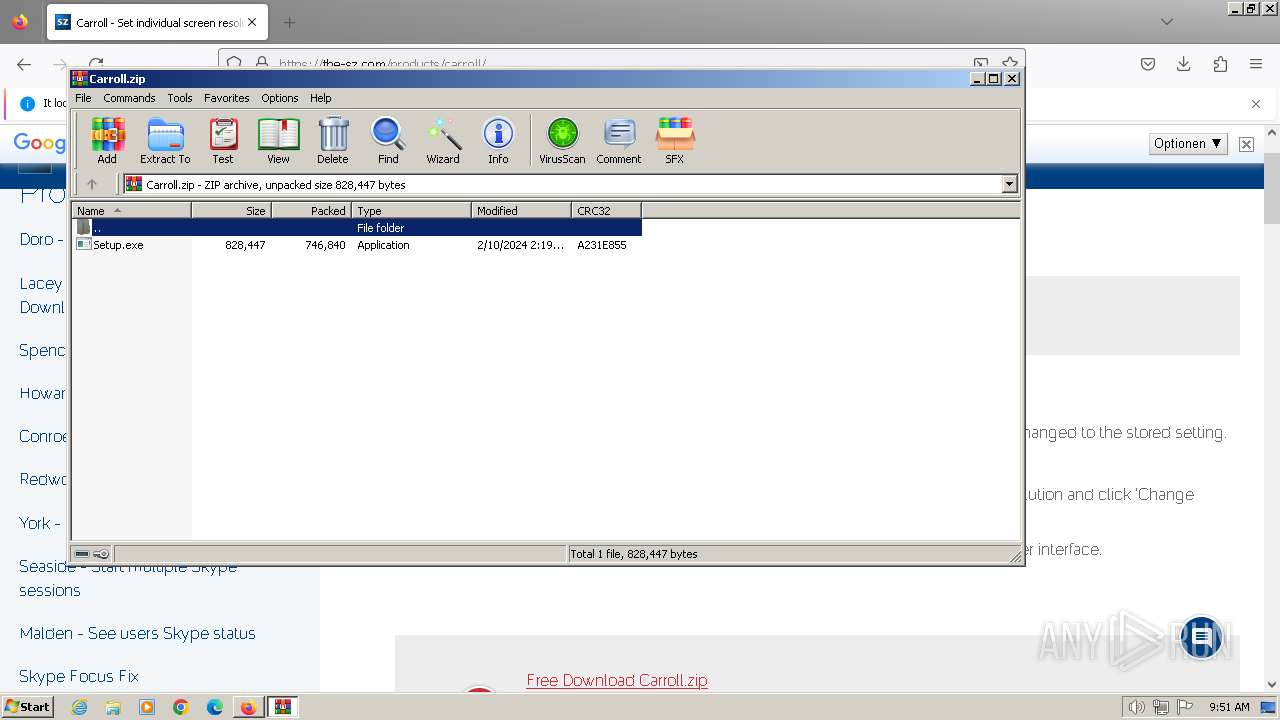The height and width of the screenshot is (720, 1280).
Task: Open a new Firefox tab plus button
Action: 289,22
